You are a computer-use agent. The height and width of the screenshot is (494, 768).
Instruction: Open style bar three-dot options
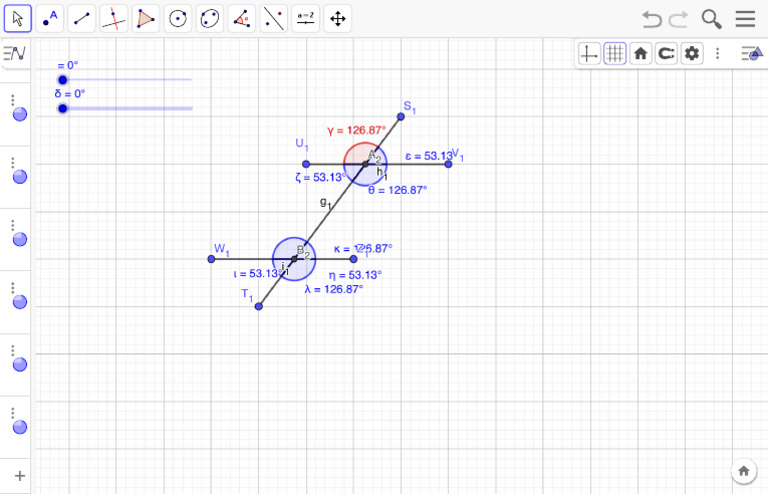(718, 53)
